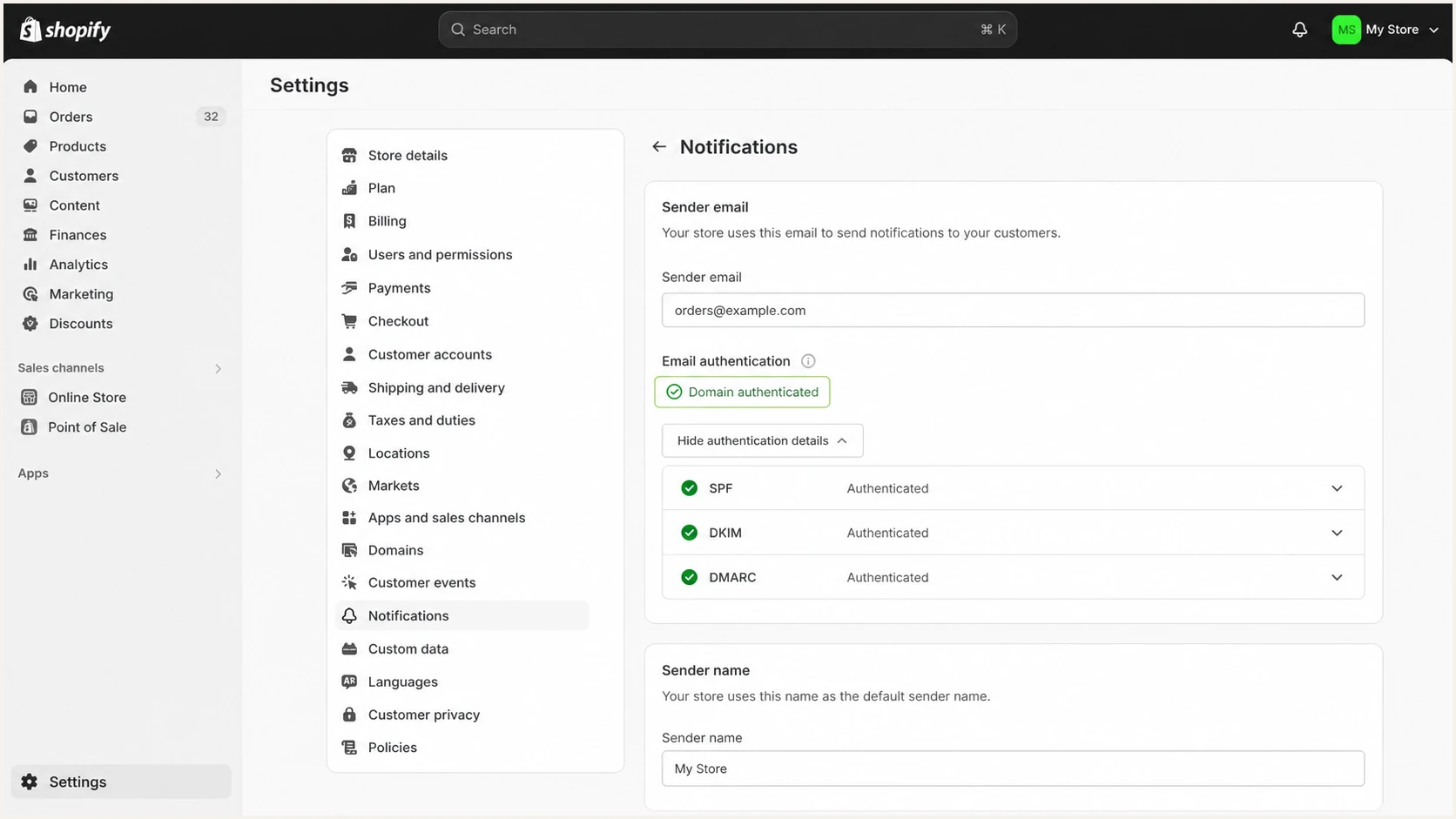Click the Discounts badge icon
This screenshot has height=819, width=1456.
point(30,324)
